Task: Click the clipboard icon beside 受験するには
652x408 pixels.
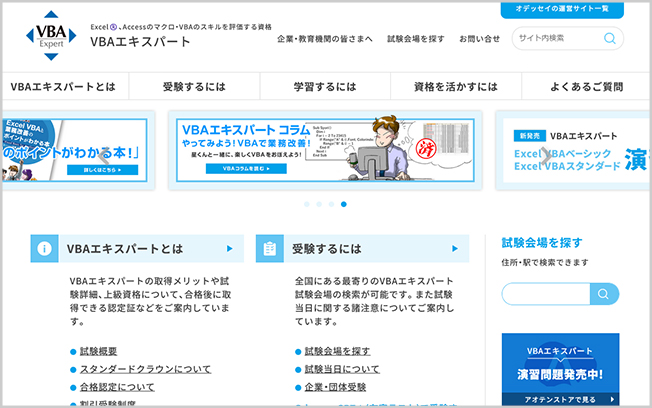Action: [x=270, y=249]
